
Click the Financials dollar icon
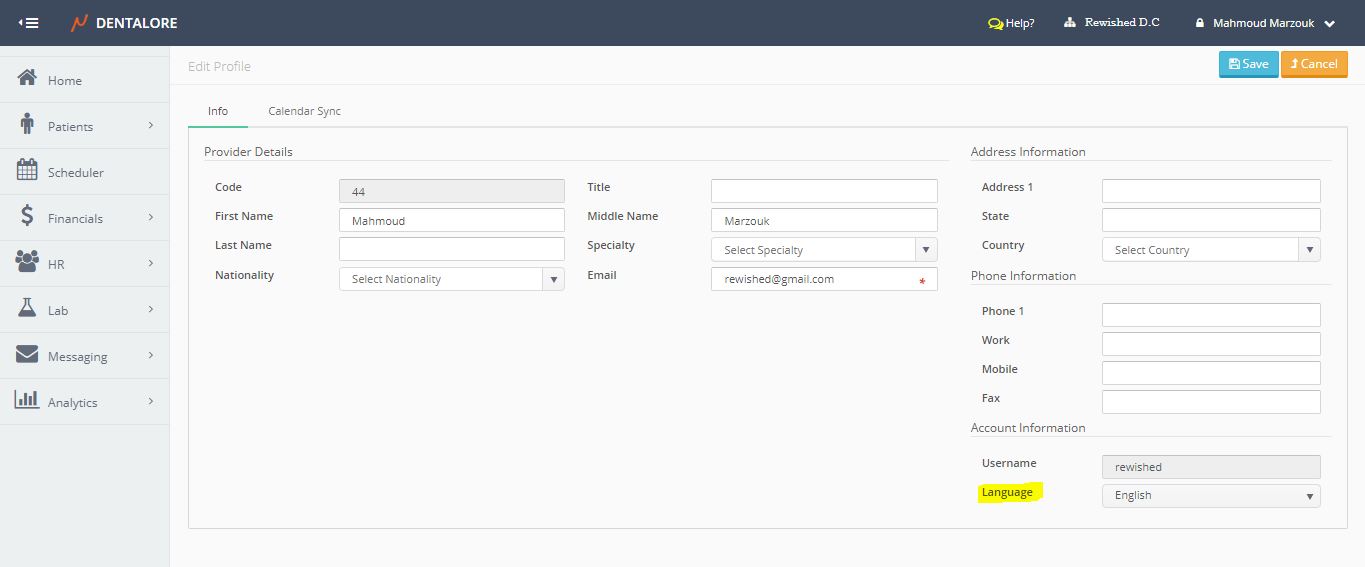click(27, 217)
